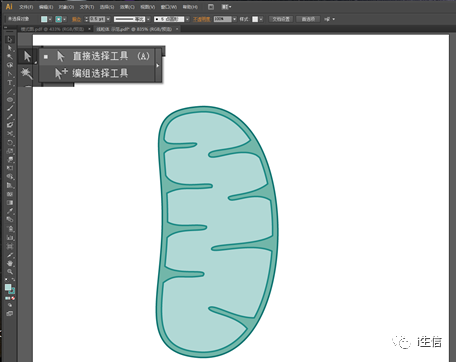
Task: Open the stroke color dropdown in control bar
Action: (65, 19)
